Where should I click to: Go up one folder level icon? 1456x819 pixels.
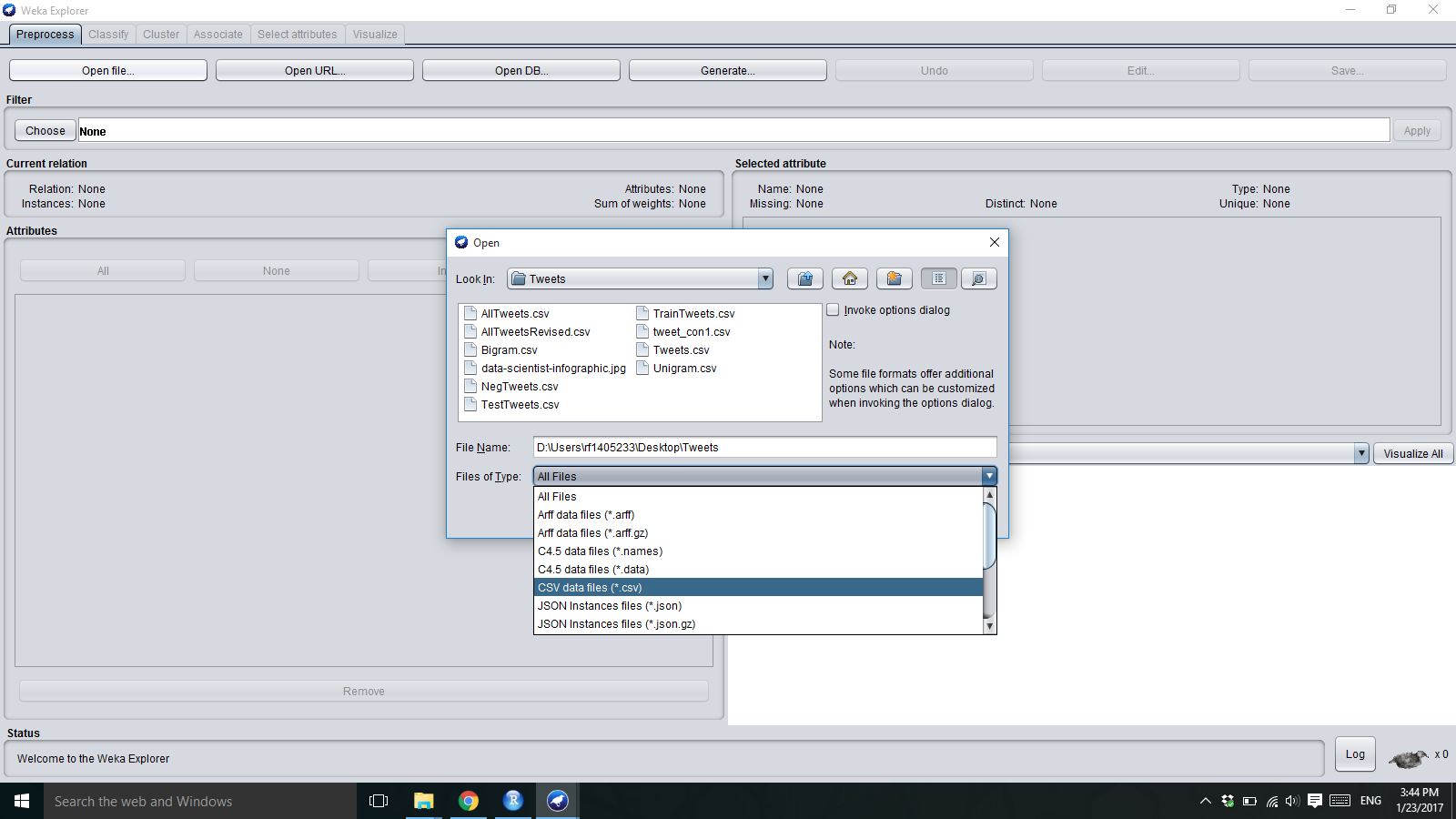pos(805,278)
